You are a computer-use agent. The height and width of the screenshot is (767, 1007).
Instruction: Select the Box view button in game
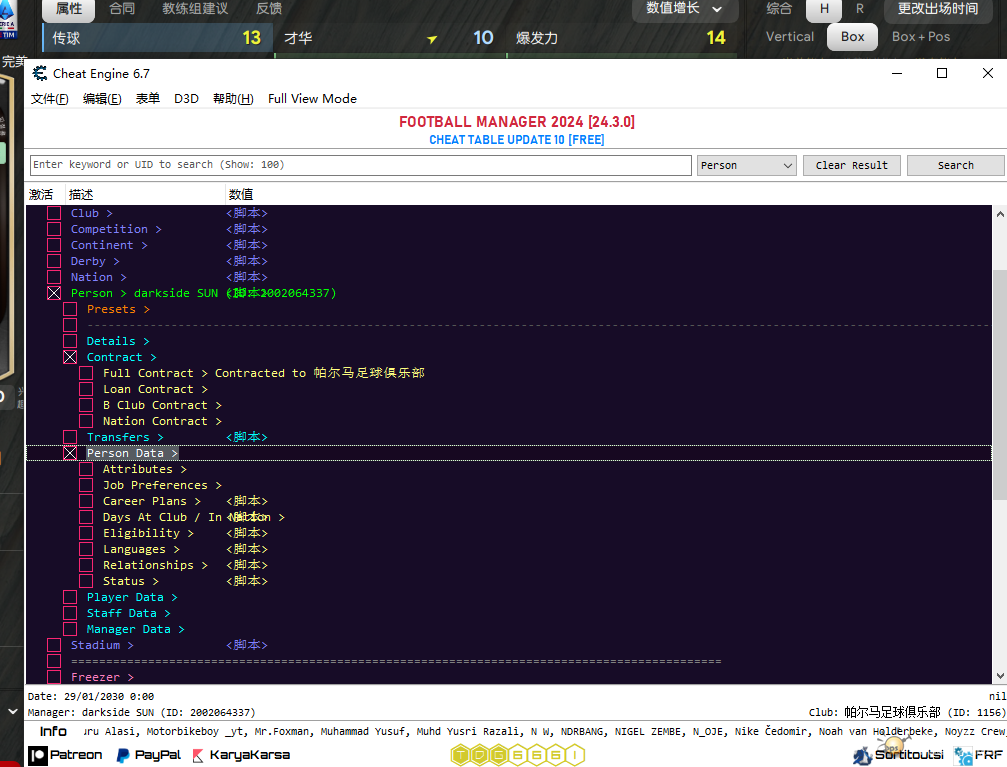pos(852,37)
